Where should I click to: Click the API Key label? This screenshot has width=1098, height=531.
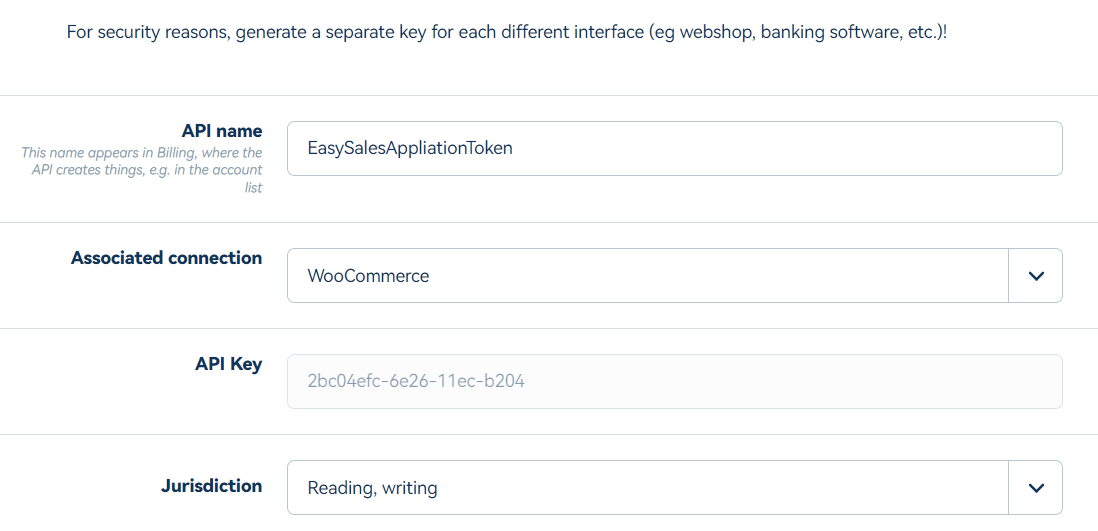coord(228,364)
